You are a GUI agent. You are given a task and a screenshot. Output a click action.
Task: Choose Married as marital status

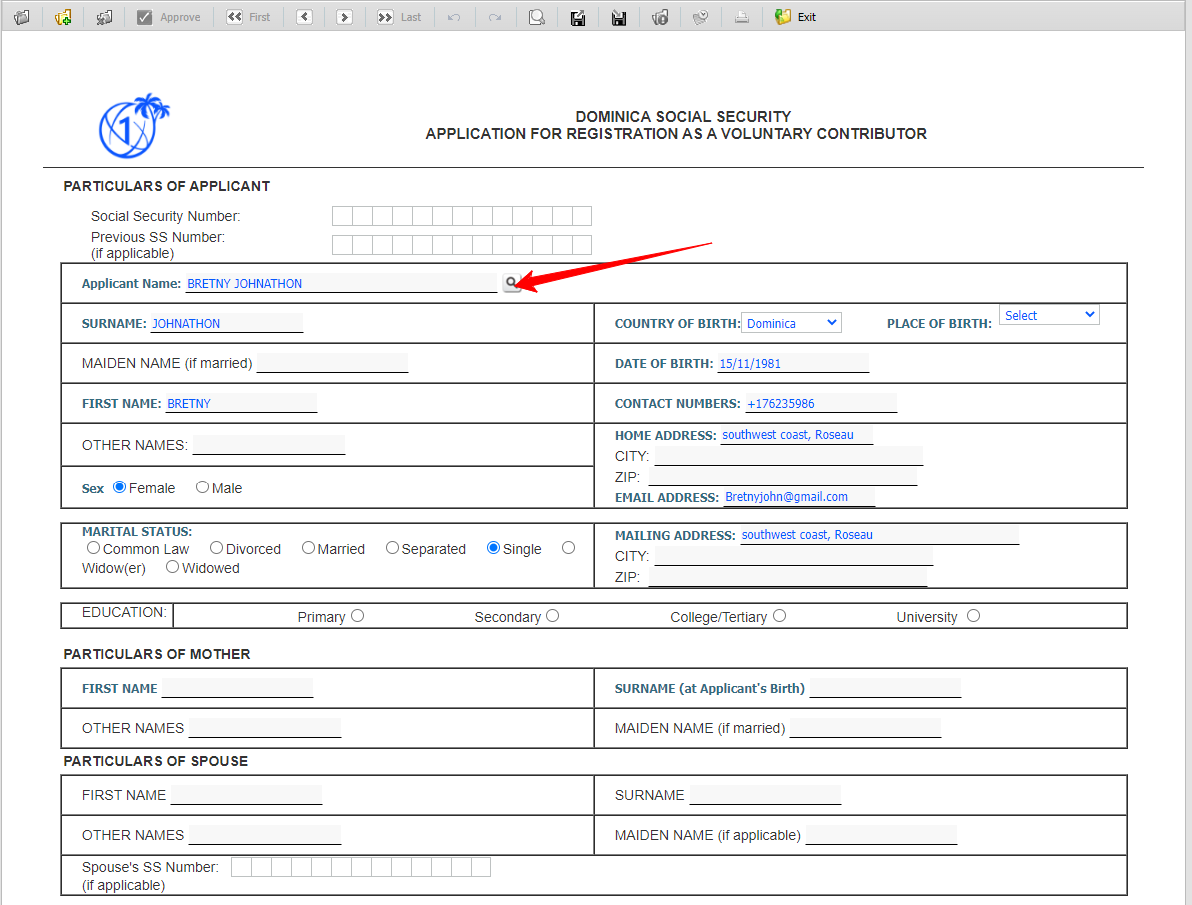point(309,548)
